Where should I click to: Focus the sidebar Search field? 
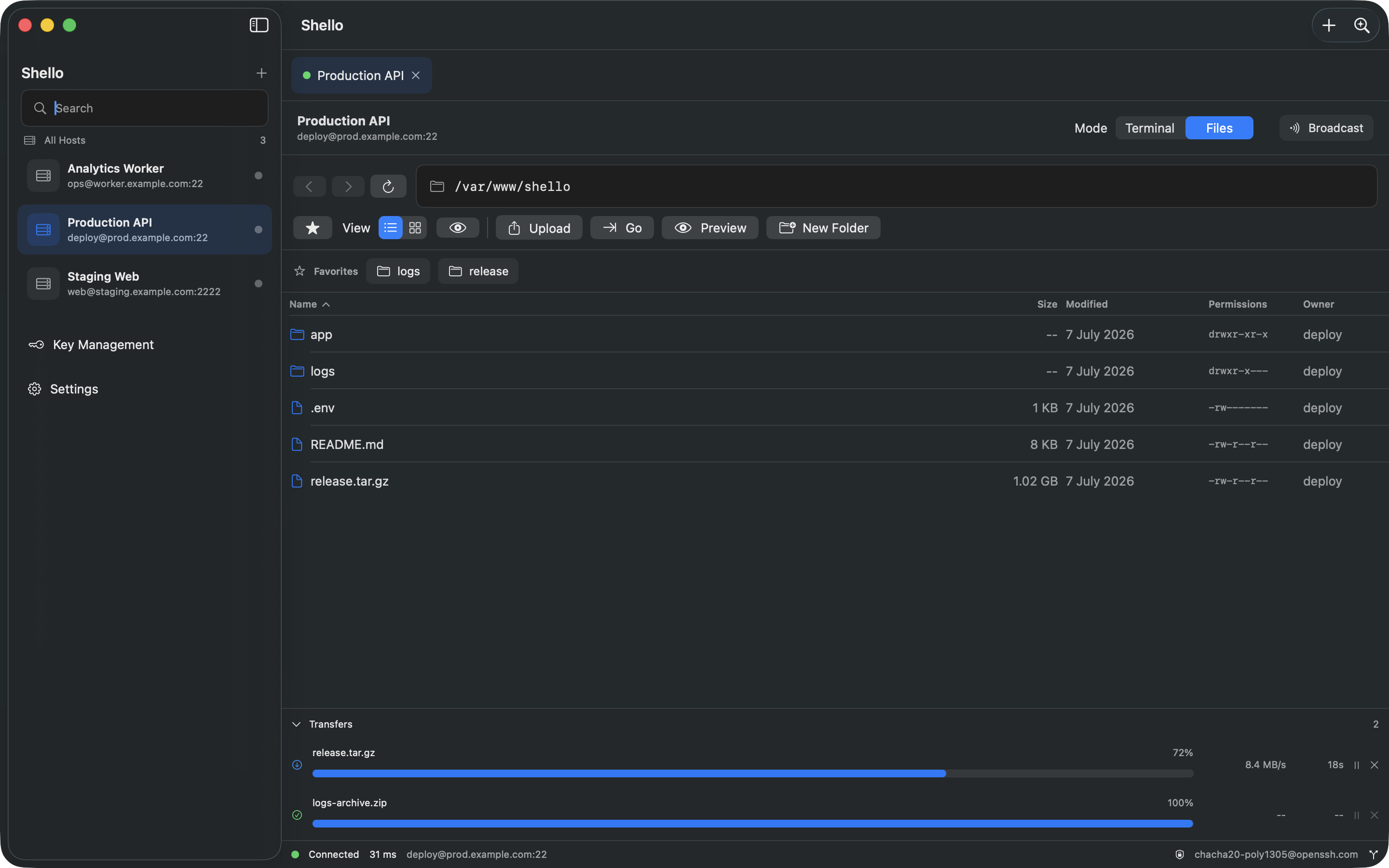tap(145, 108)
